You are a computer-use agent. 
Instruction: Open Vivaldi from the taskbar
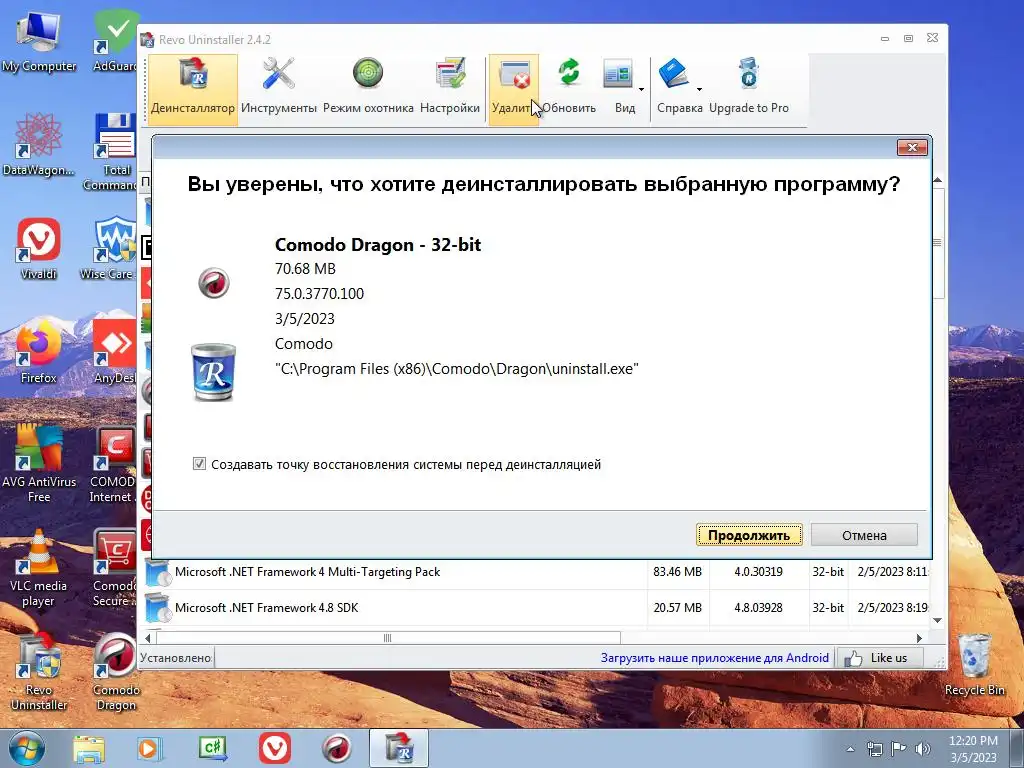click(275, 749)
